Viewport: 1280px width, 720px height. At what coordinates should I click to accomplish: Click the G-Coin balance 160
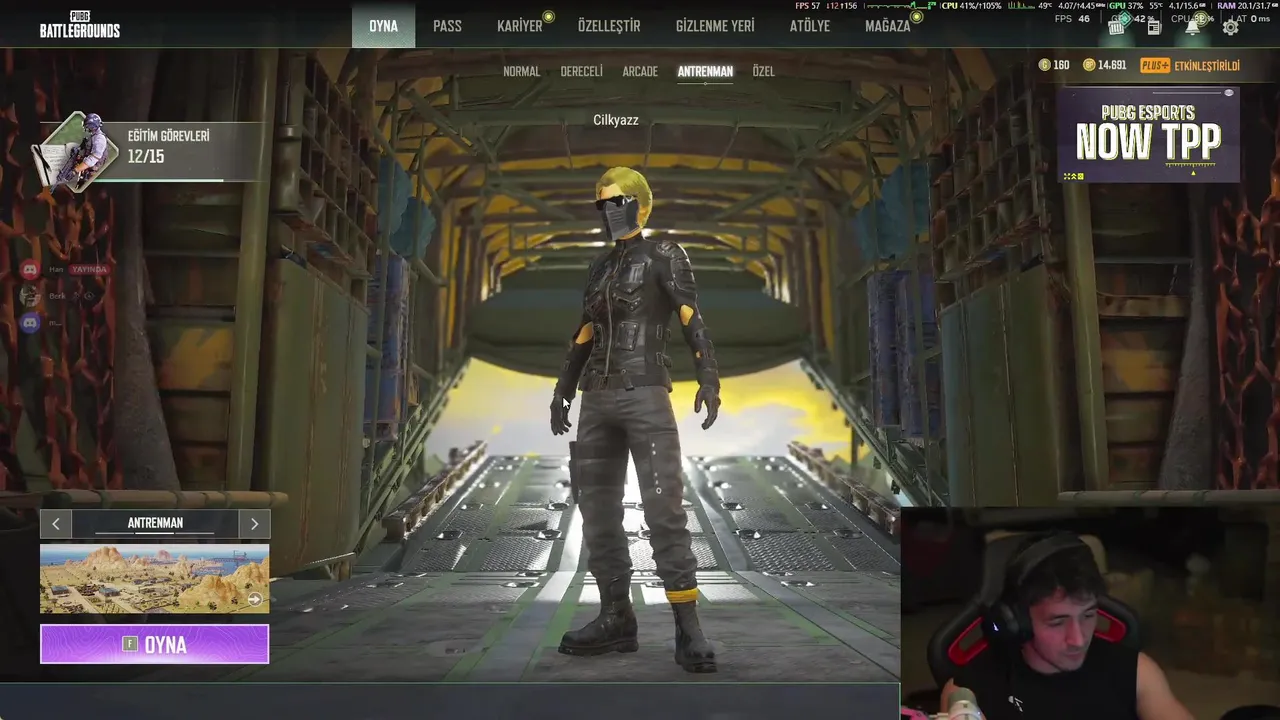point(1054,65)
